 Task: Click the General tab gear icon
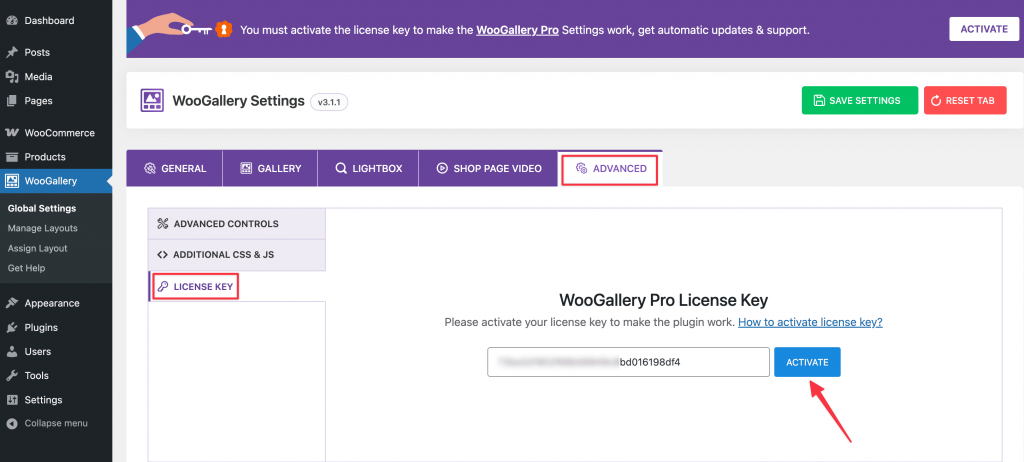tap(150, 169)
